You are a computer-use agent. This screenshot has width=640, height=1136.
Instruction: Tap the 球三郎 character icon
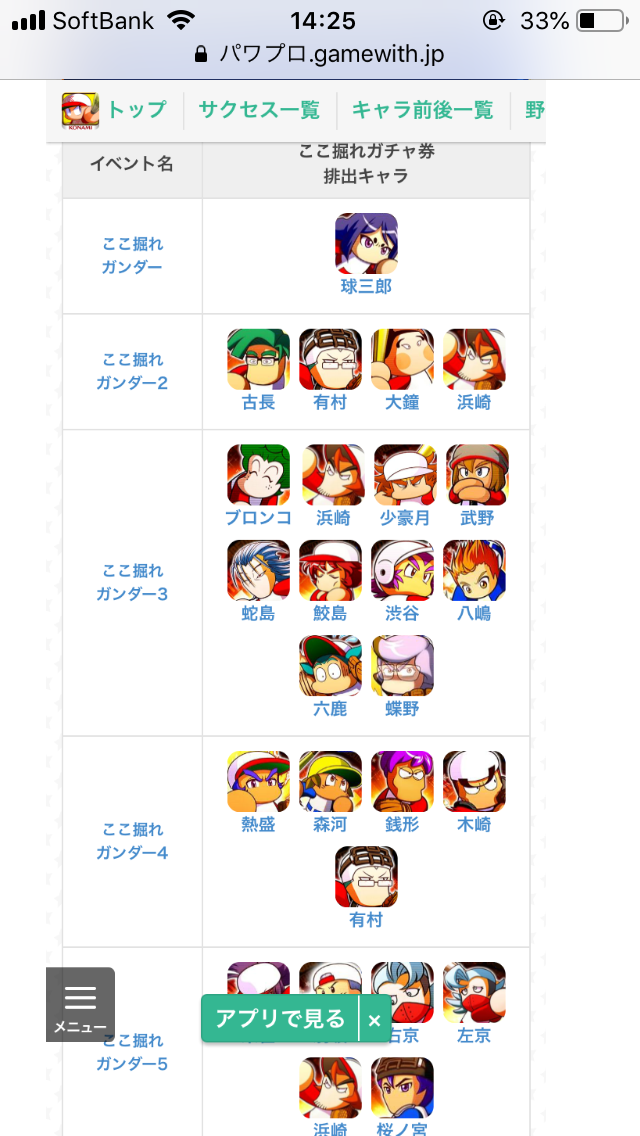point(366,243)
